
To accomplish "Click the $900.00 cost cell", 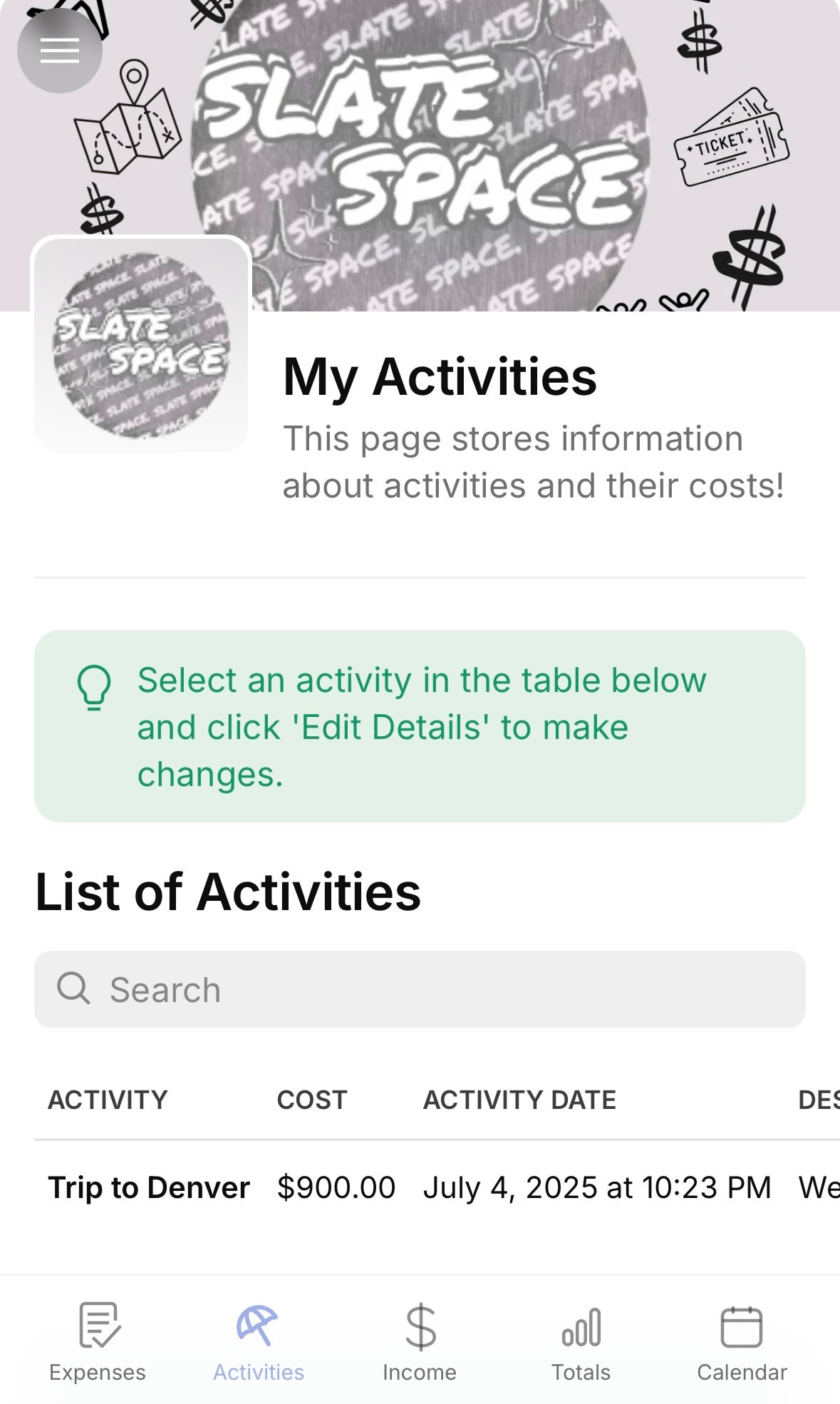I will pyautogui.click(x=336, y=1188).
